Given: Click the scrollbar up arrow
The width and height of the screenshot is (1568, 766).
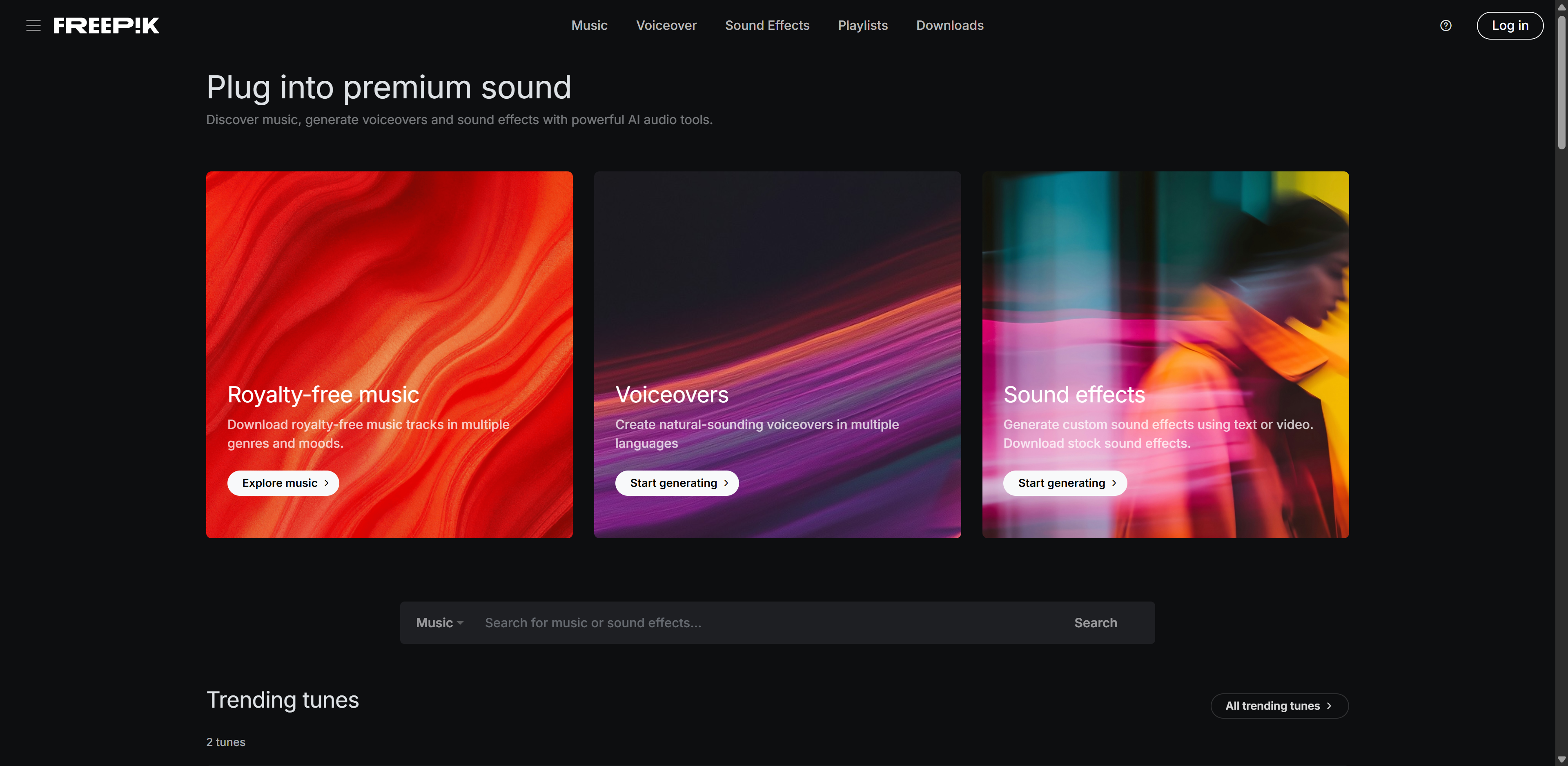Looking at the screenshot, I should 1561,5.
